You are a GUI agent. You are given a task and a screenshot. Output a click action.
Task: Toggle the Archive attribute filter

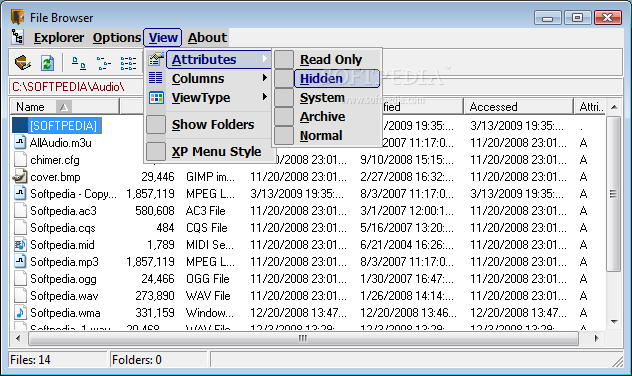pyautogui.click(x=327, y=116)
